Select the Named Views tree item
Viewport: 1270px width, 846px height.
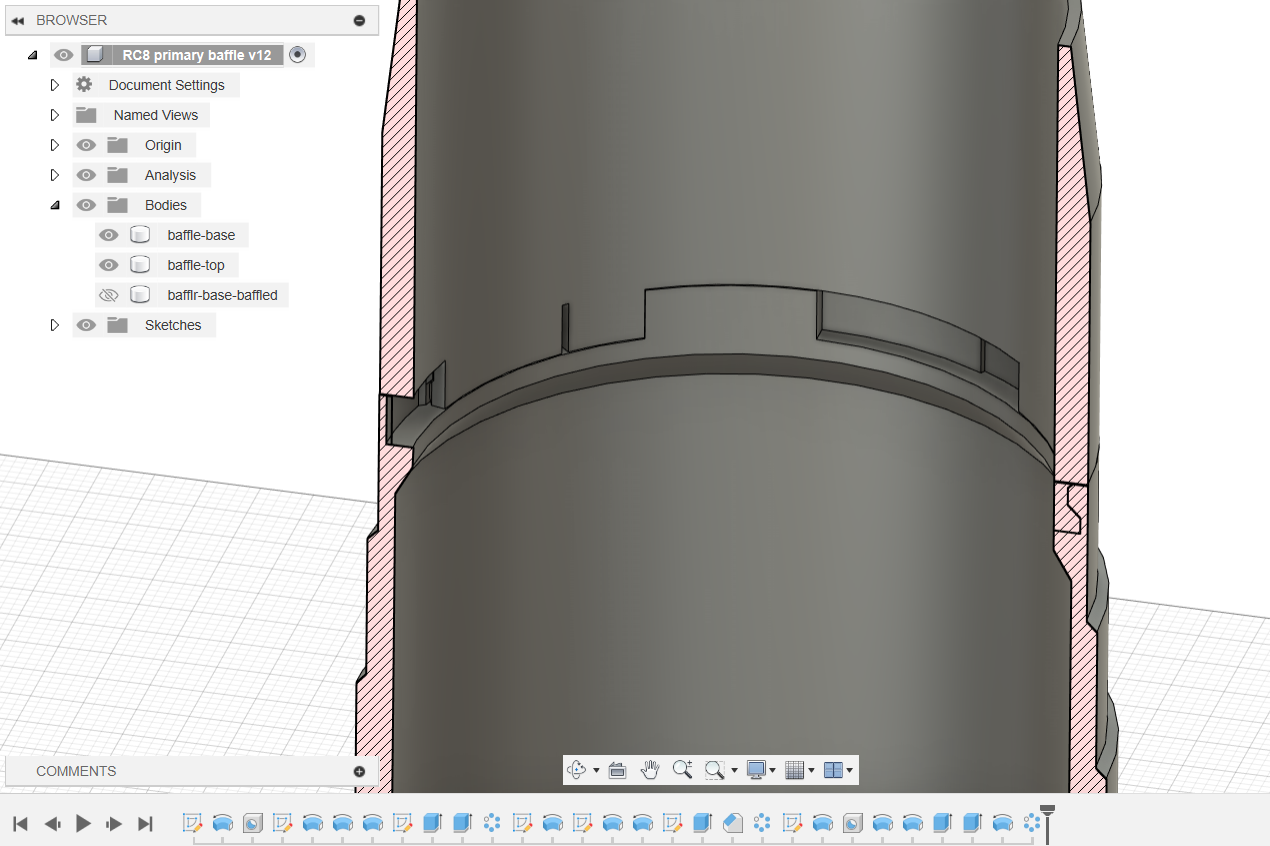[x=155, y=115]
